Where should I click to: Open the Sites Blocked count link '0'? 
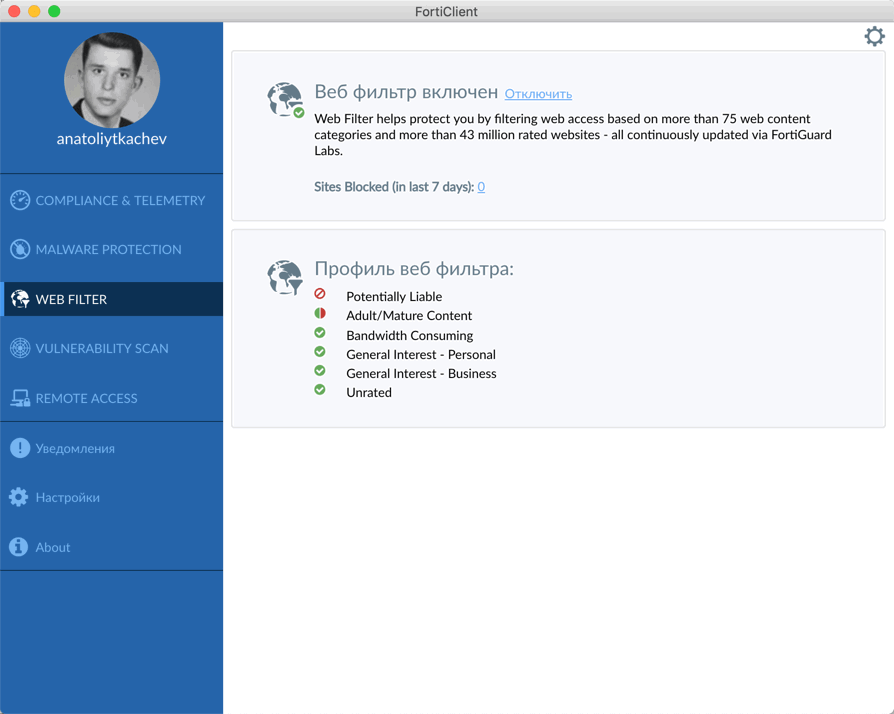pyautogui.click(x=481, y=186)
